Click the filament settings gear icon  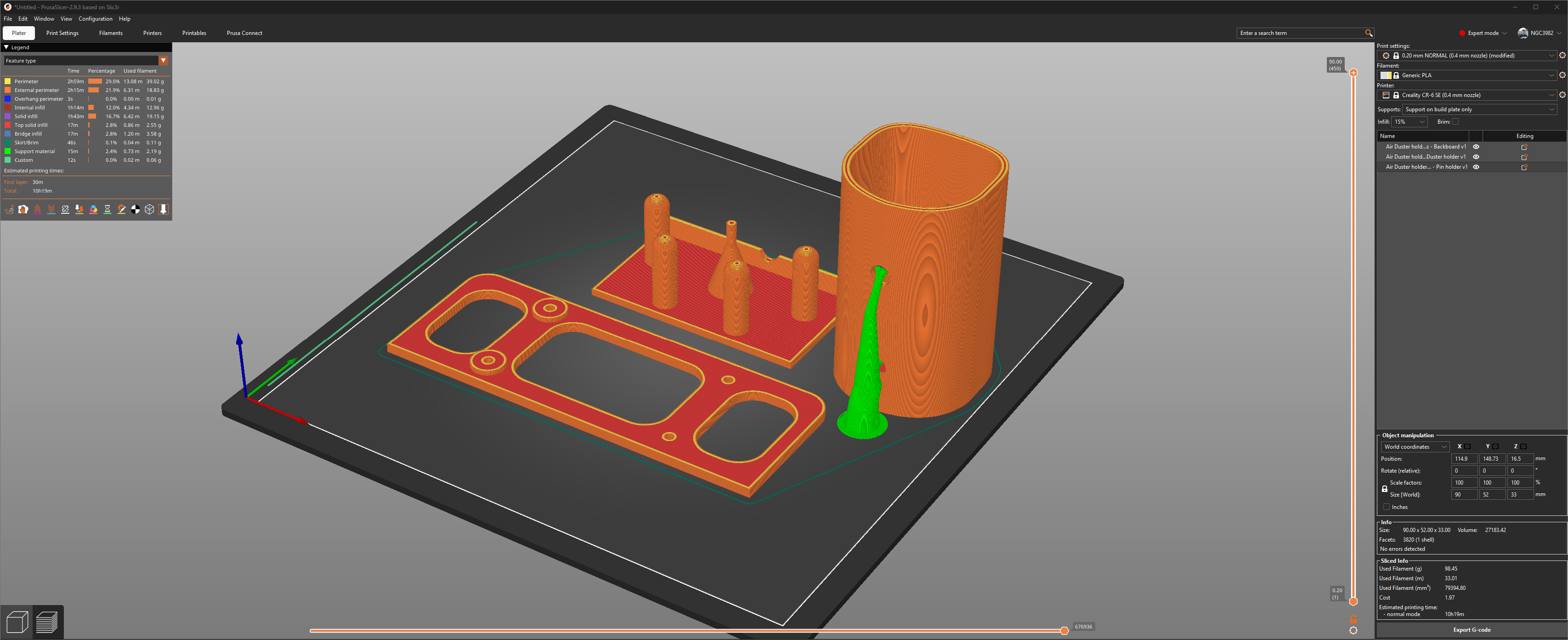point(1562,75)
